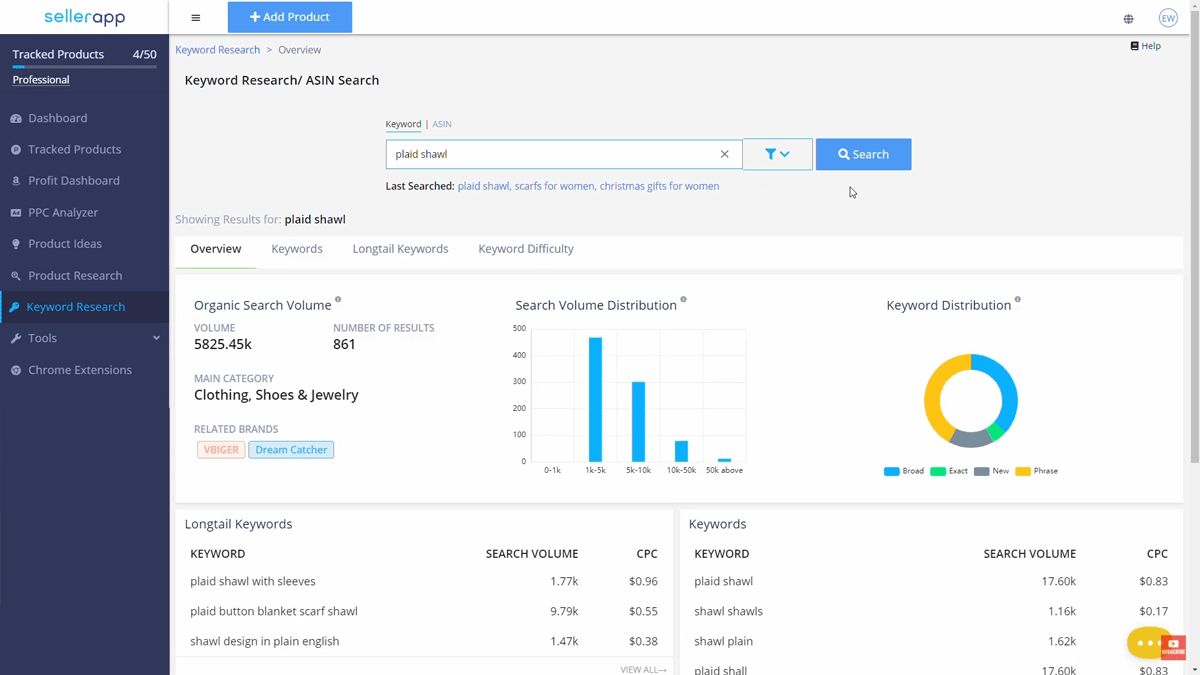
Task: Open Profit Dashboard in the sidebar
Action: tap(74, 181)
